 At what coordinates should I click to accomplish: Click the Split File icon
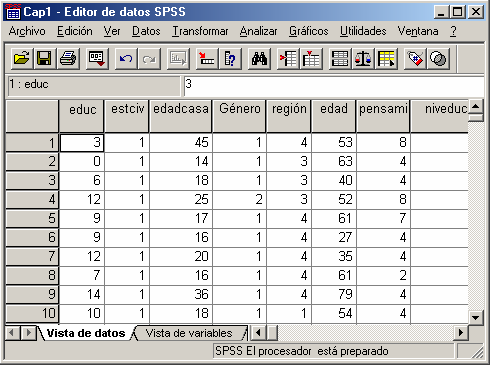point(340,59)
